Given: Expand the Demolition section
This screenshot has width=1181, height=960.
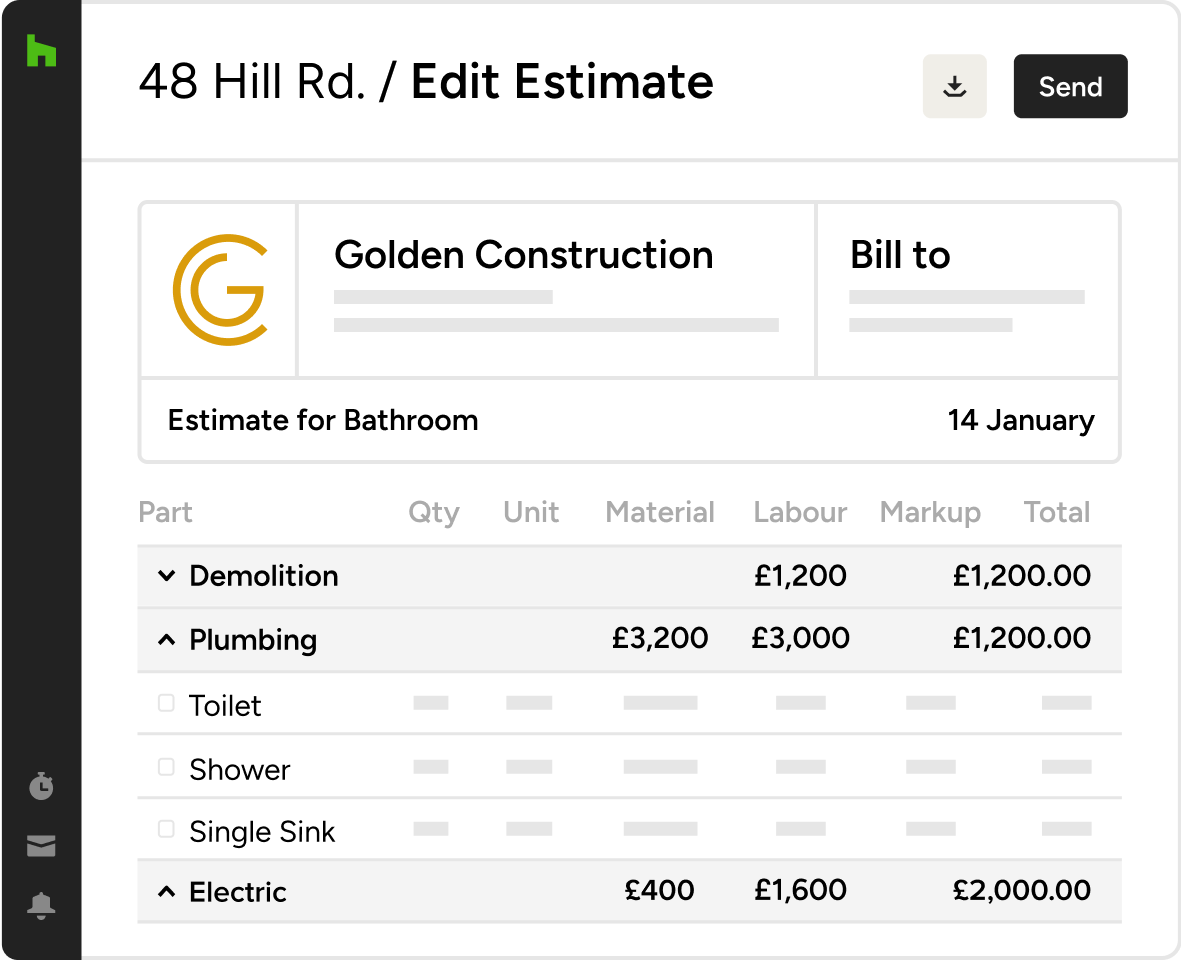Looking at the screenshot, I should pos(166,576).
